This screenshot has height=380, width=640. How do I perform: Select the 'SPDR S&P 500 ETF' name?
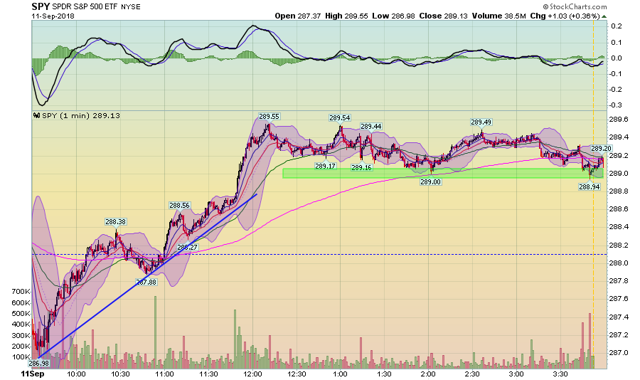coord(85,7)
